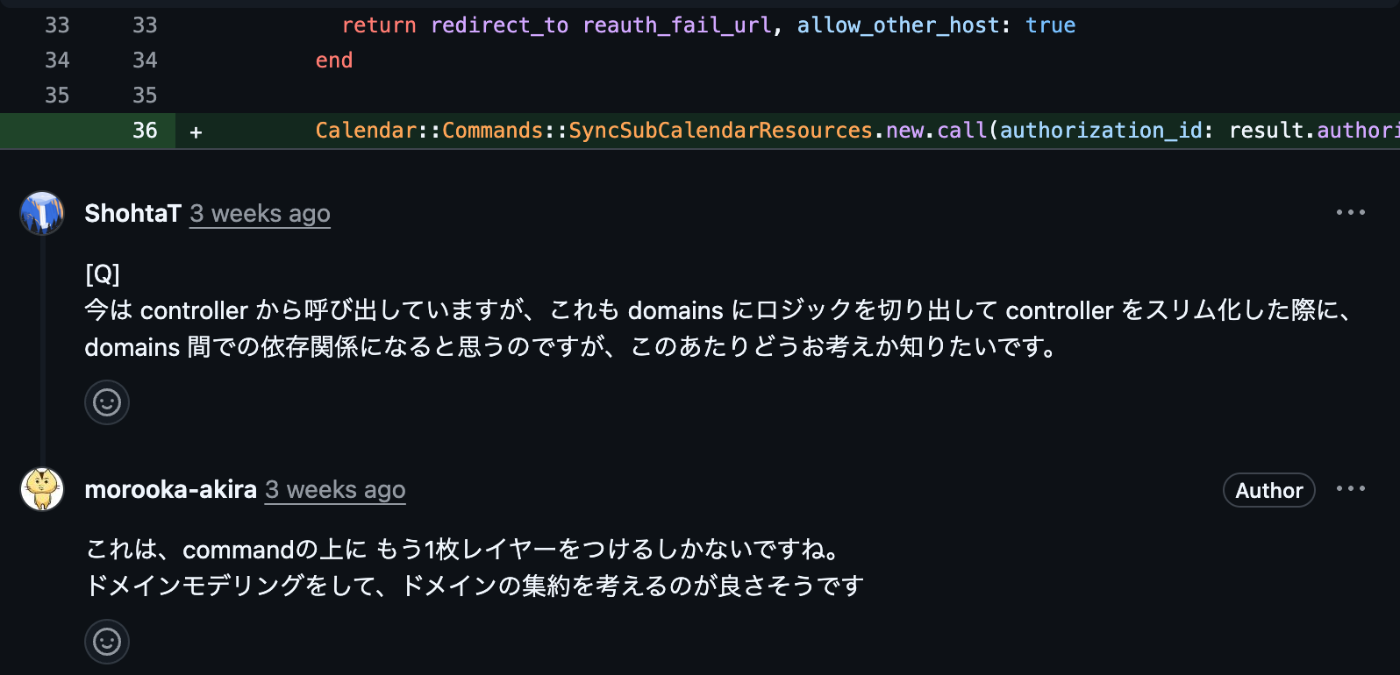Click the SyncSubCalendarResources class name in code
The width and height of the screenshot is (1400, 675).
[720, 130]
